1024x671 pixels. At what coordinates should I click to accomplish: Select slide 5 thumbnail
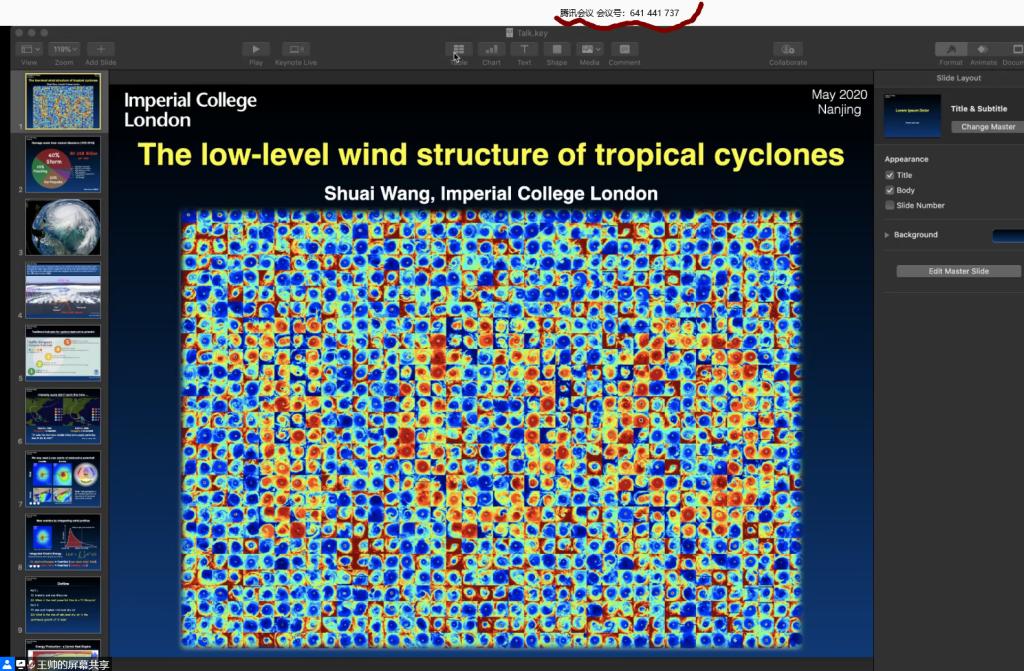pos(63,353)
